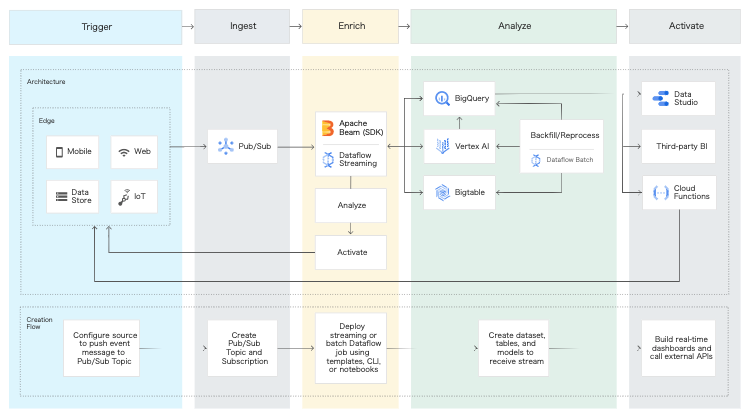Viewport: 749px width, 418px height.
Task: Click the Web wifi icon
Action: [124, 152]
